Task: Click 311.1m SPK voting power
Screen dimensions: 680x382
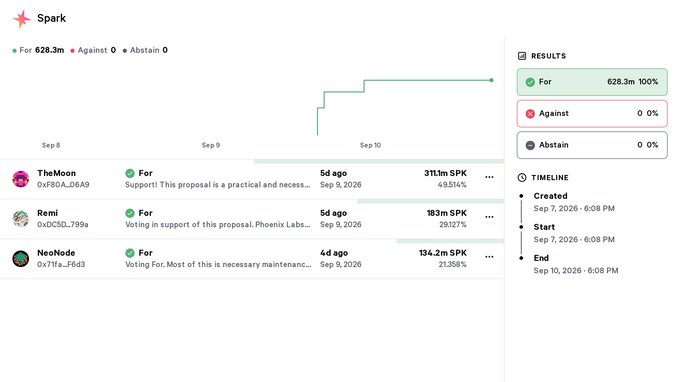Action: (445, 173)
